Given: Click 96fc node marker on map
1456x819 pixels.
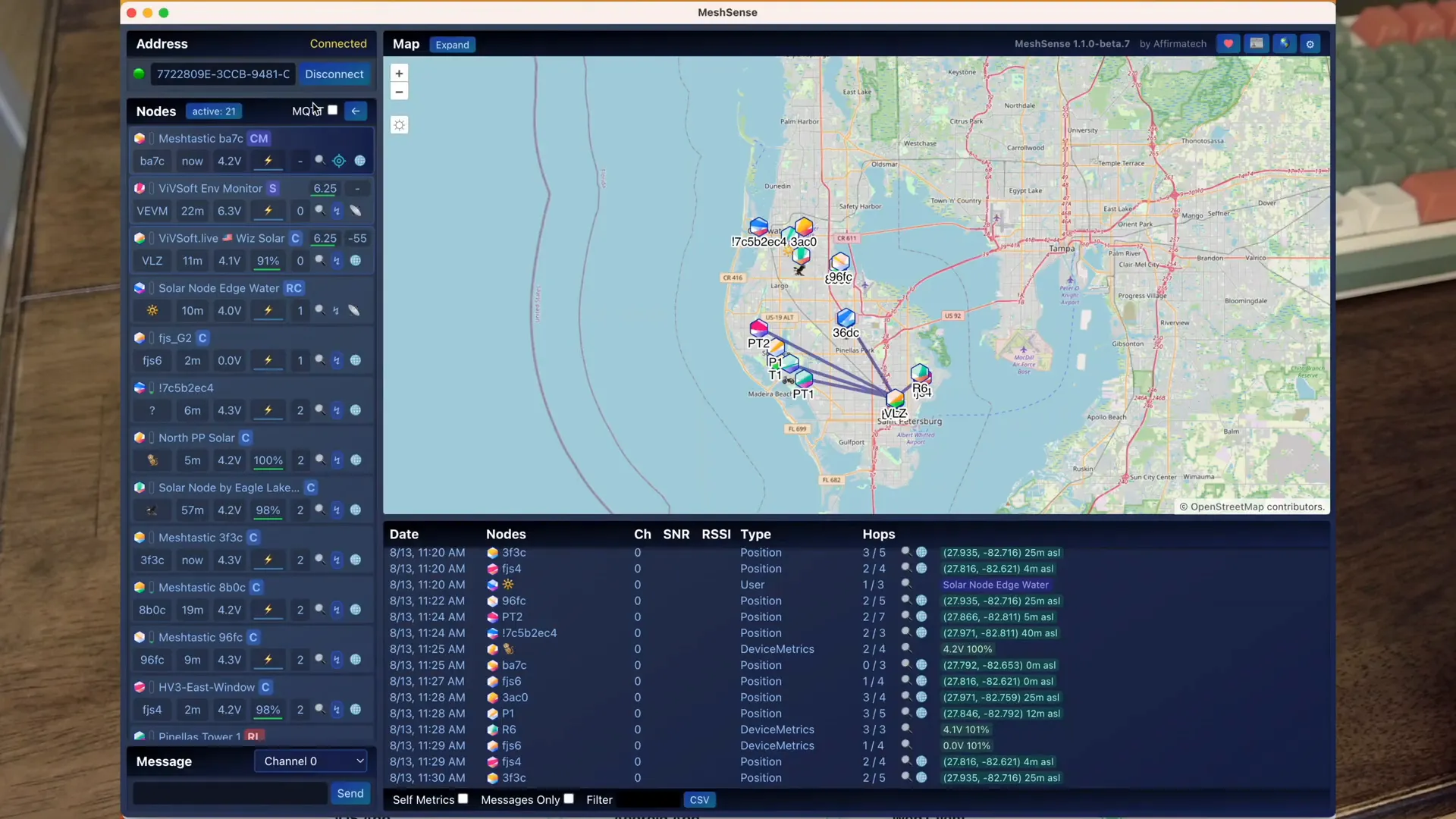Looking at the screenshot, I should click(839, 262).
